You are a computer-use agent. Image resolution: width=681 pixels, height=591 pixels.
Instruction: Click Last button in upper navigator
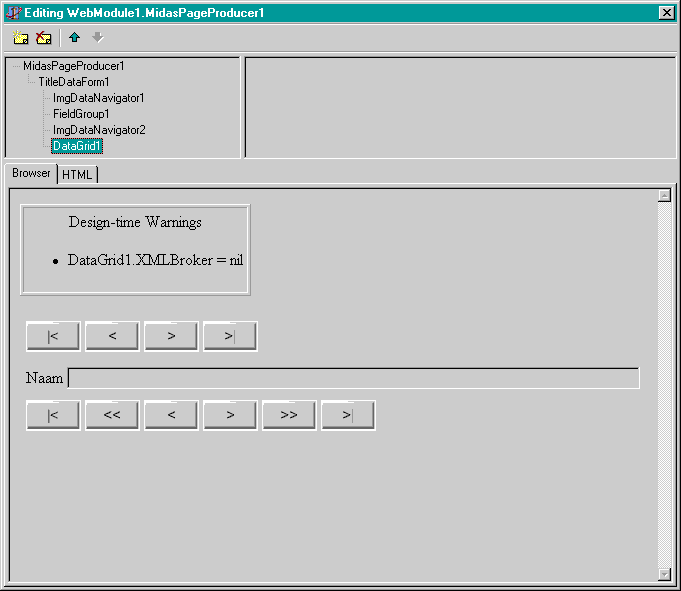click(x=230, y=336)
